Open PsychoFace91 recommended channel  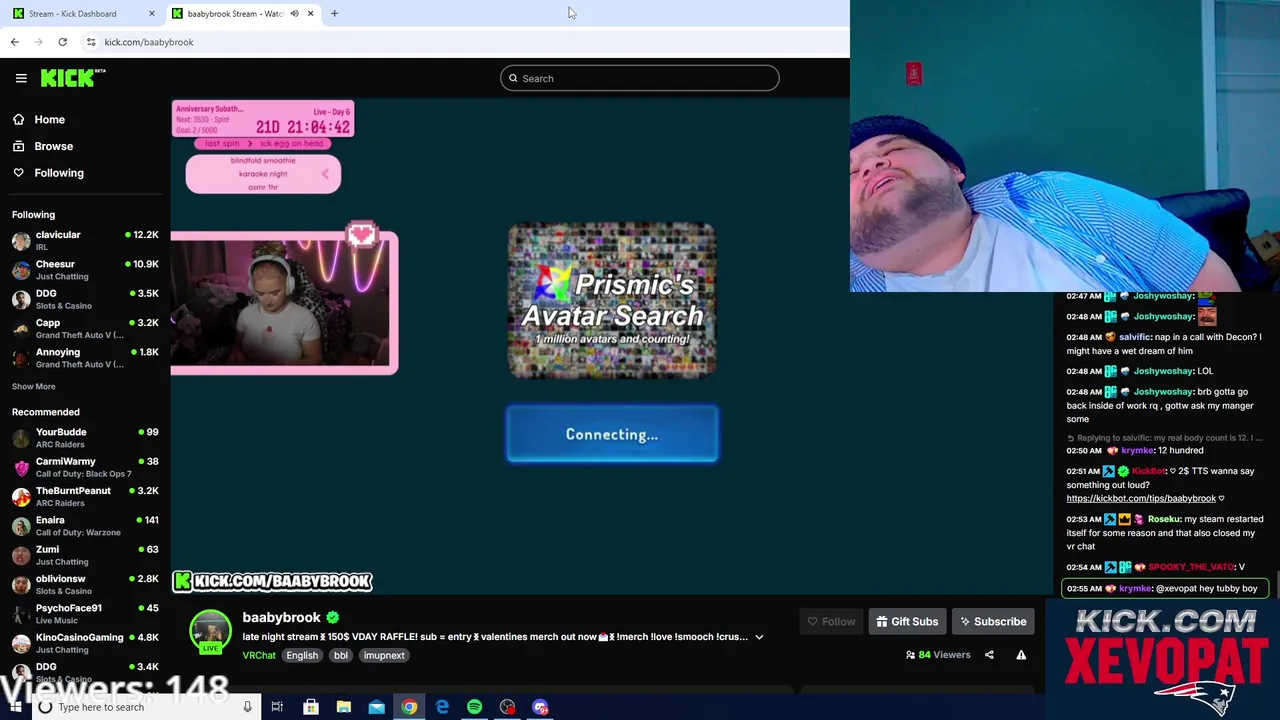point(85,614)
